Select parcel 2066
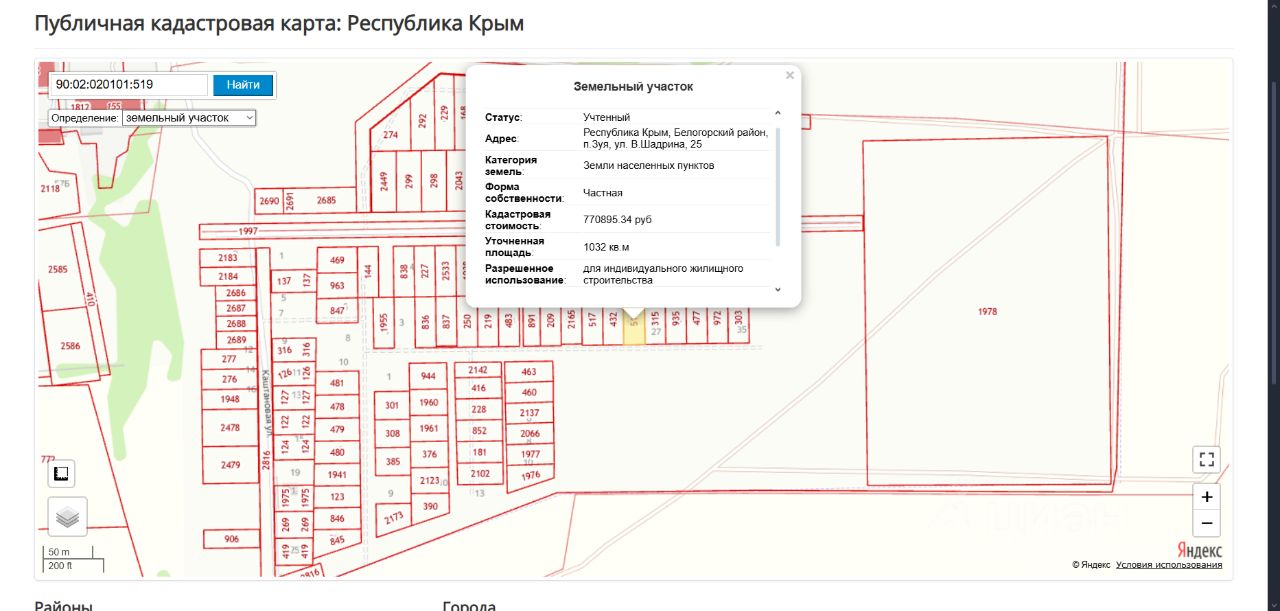Image resolution: width=1280 pixels, height=611 pixels. [529, 434]
